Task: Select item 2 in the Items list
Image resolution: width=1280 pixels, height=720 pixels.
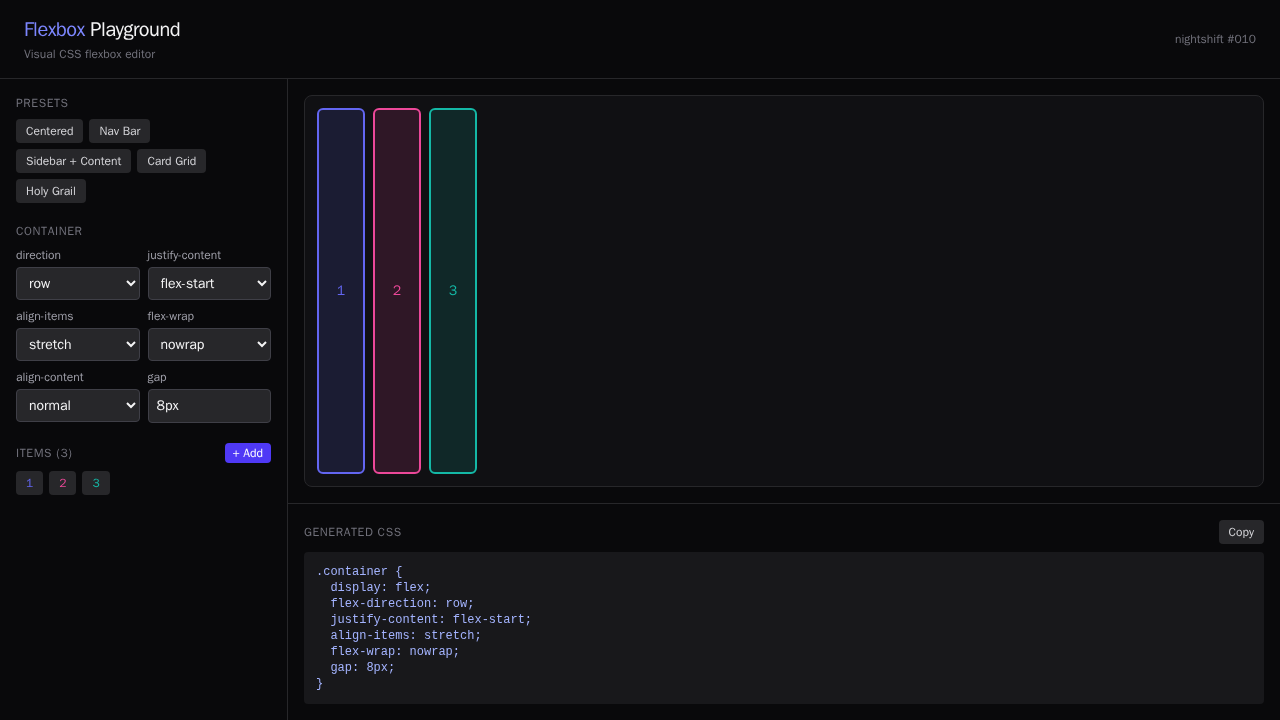Action: coord(62,483)
